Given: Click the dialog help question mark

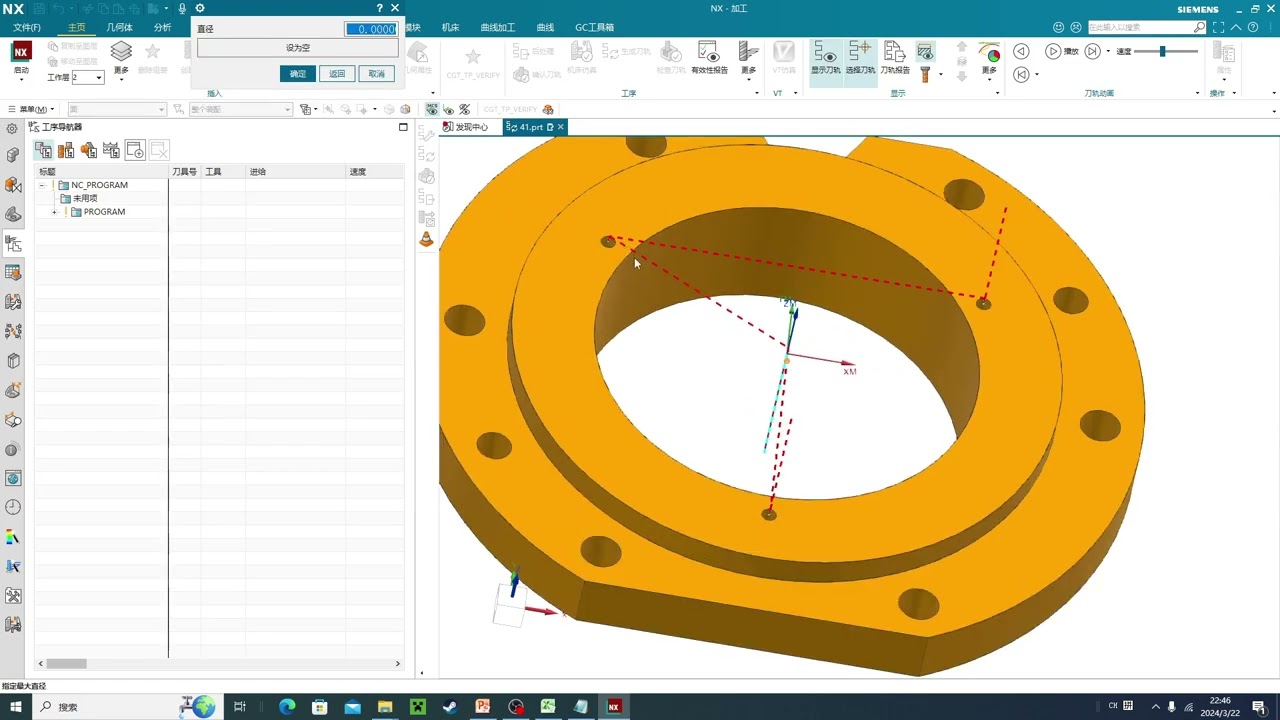Looking at the screenshot, I should click(x=379, y=8).
